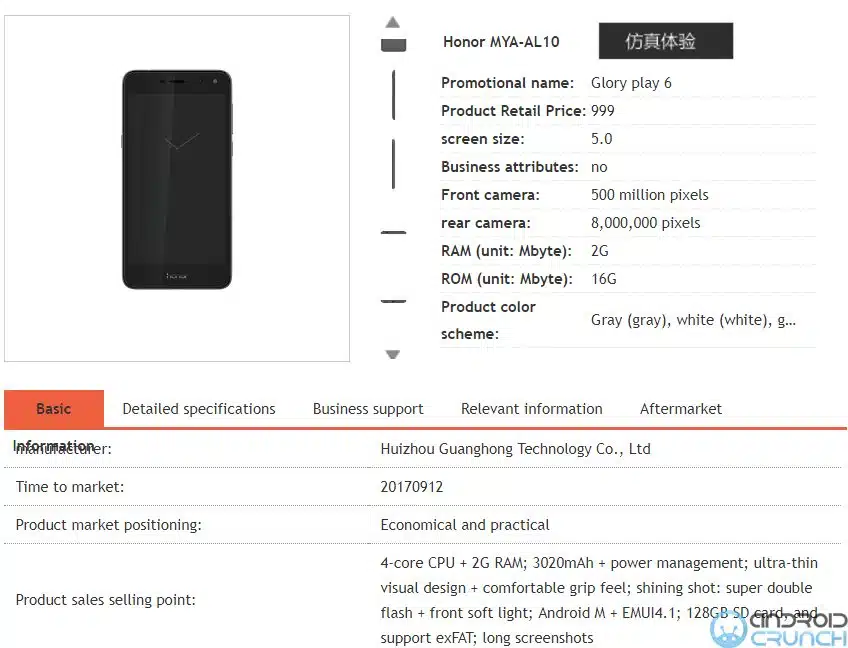Open the Detailed specifications tab

point(199,409)
